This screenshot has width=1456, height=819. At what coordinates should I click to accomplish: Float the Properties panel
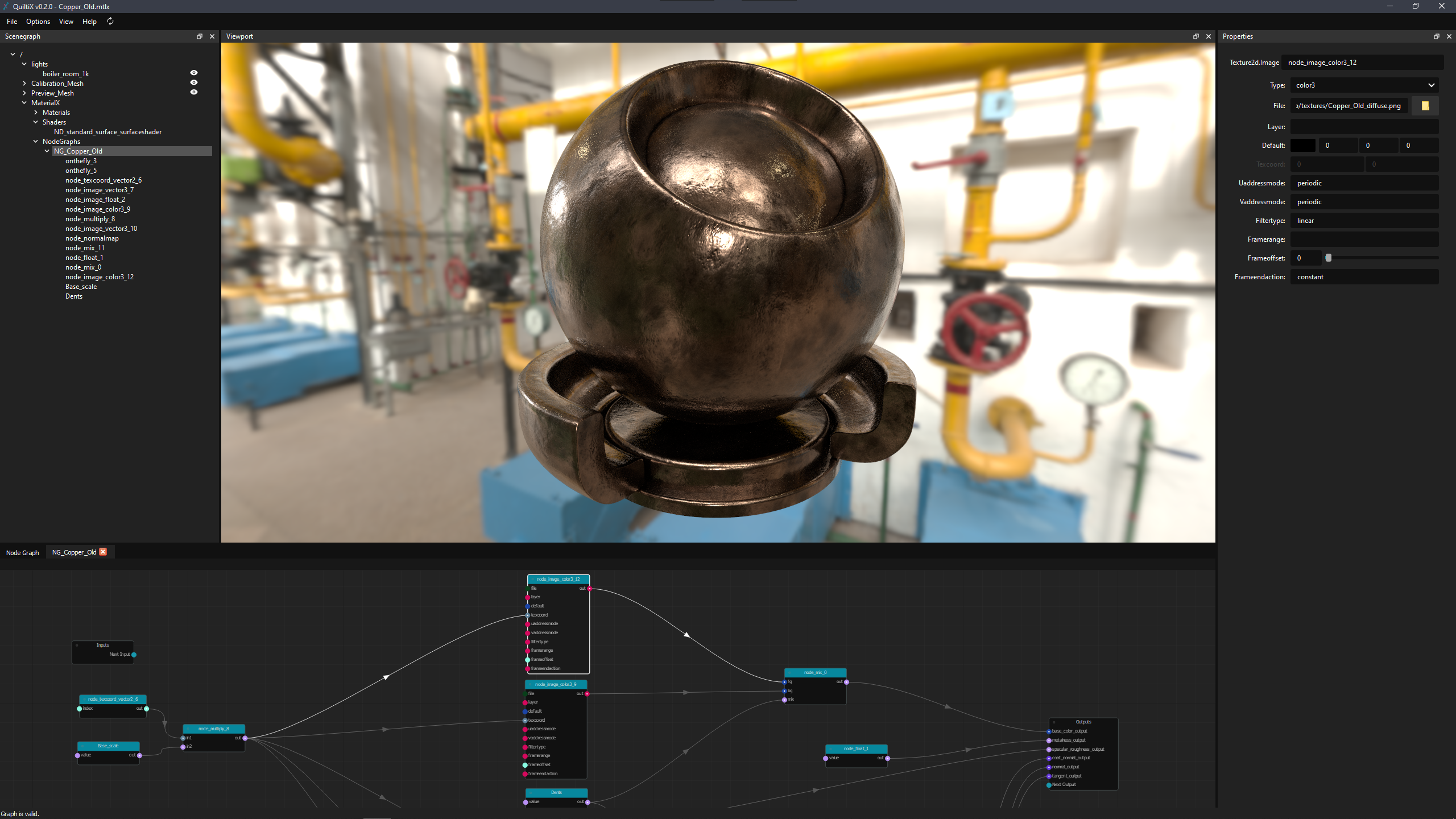coord(1436,36)
